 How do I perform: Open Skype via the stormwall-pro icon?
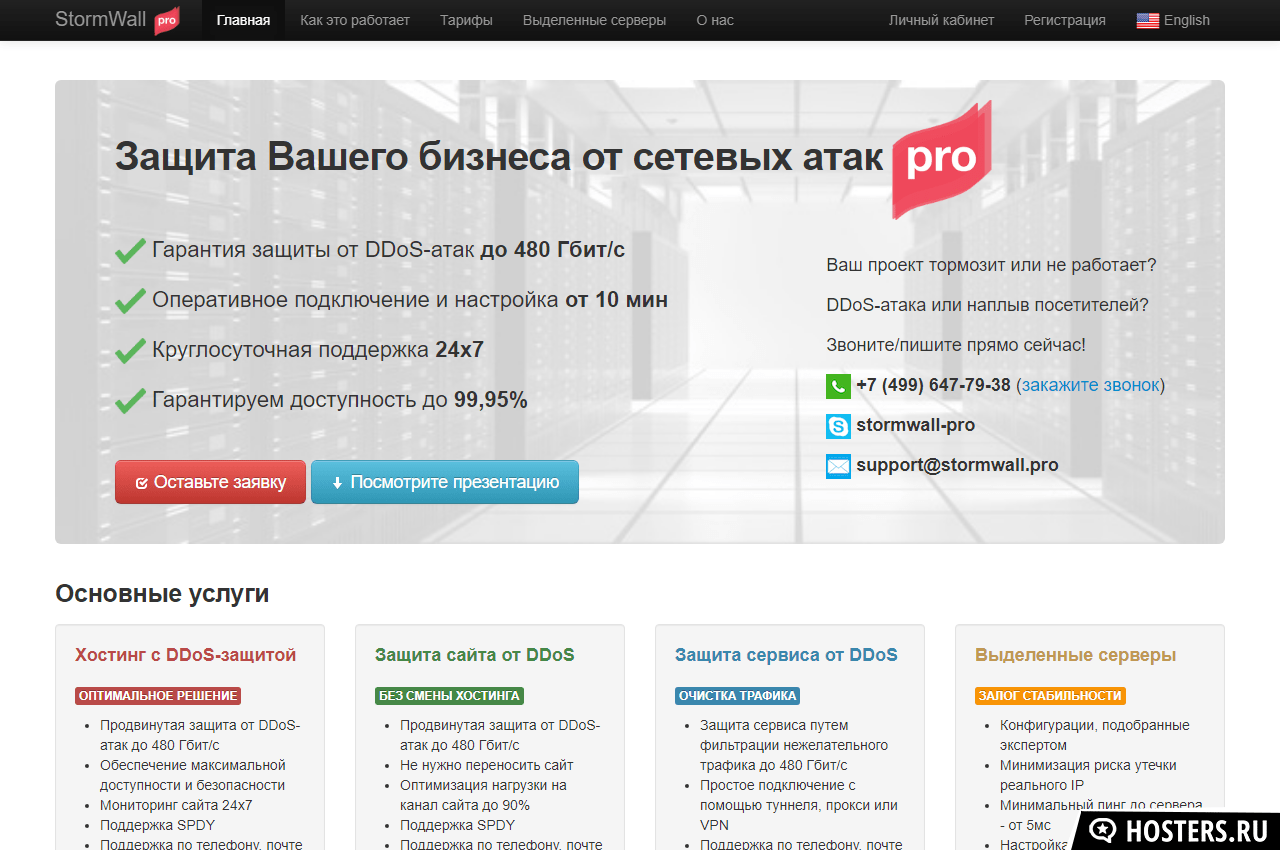[838, 425]
